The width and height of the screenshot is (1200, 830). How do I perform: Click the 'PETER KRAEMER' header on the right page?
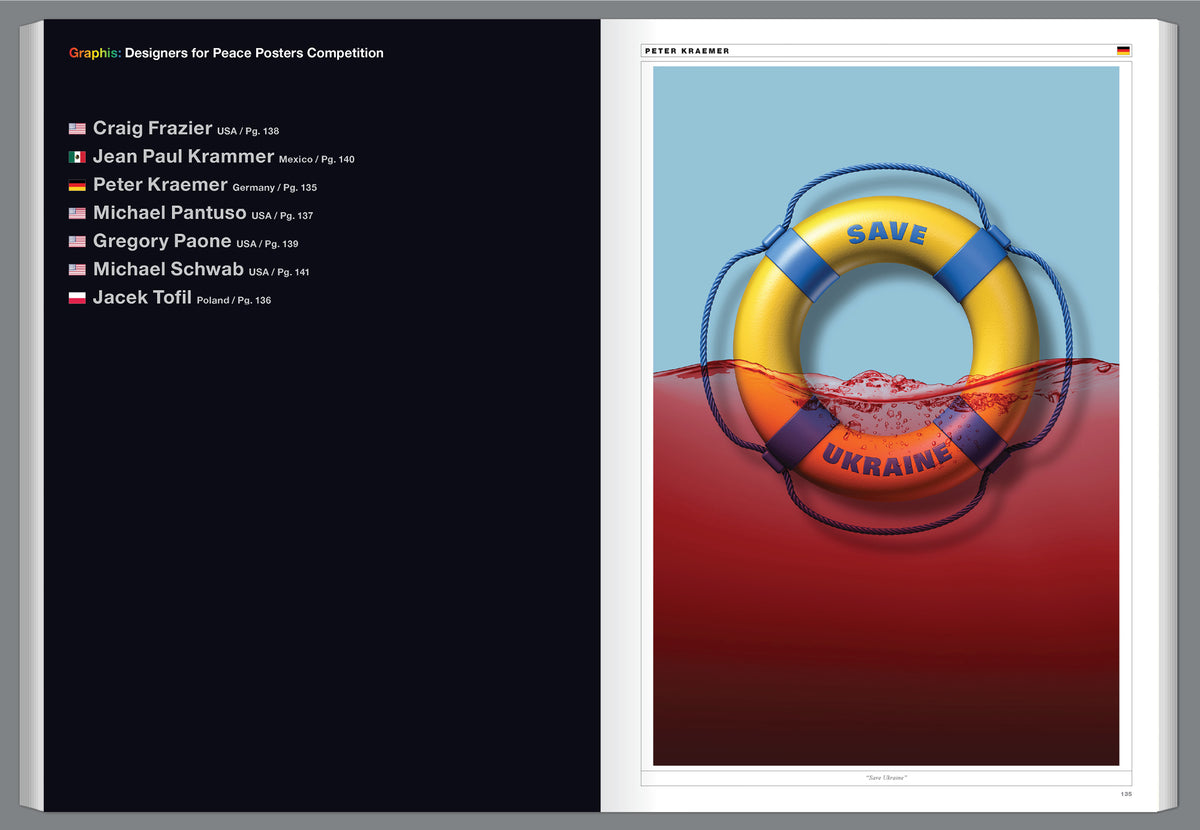click(x=687, y=51)
